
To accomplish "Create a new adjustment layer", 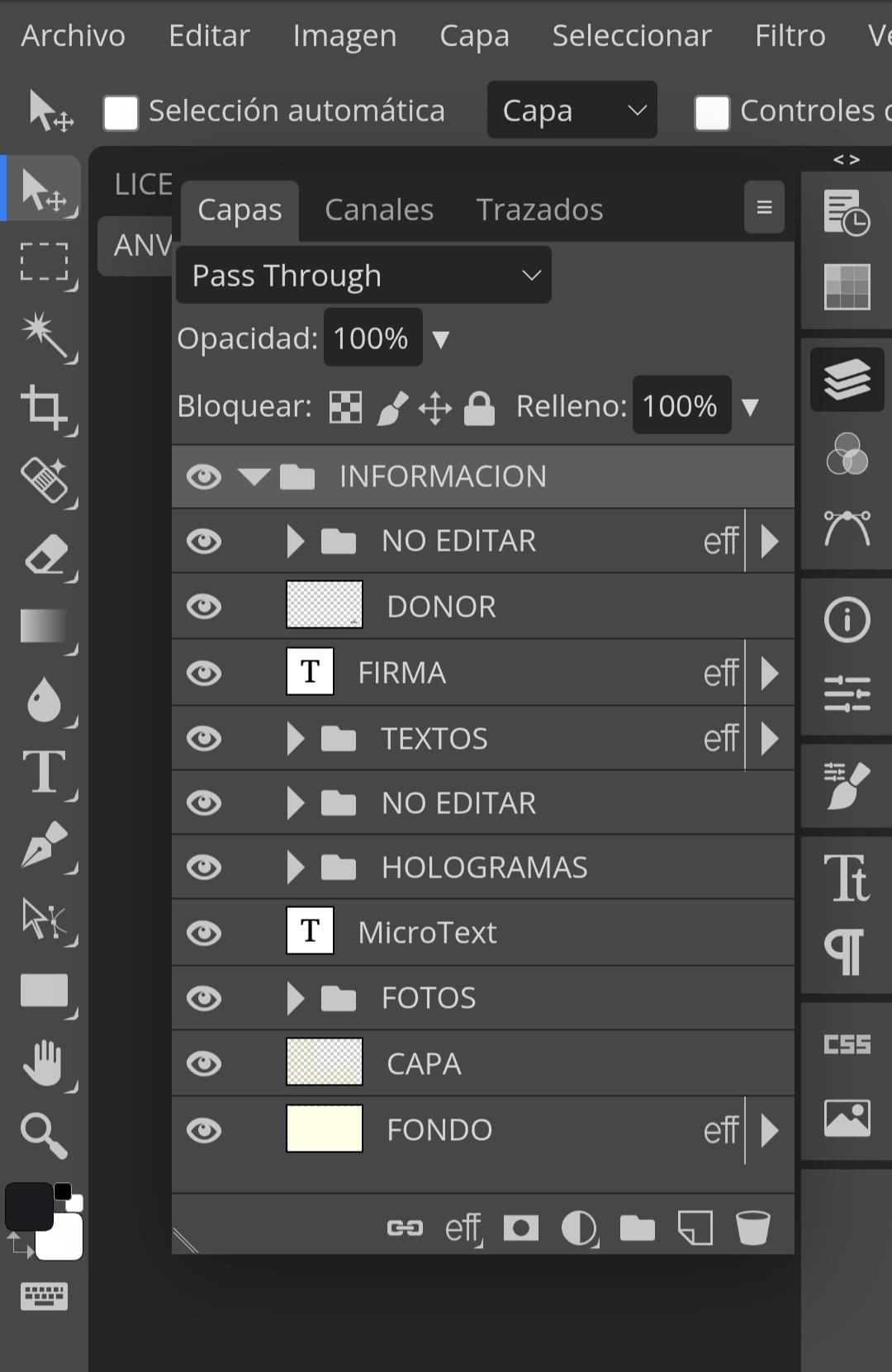I will point(579,1228).
